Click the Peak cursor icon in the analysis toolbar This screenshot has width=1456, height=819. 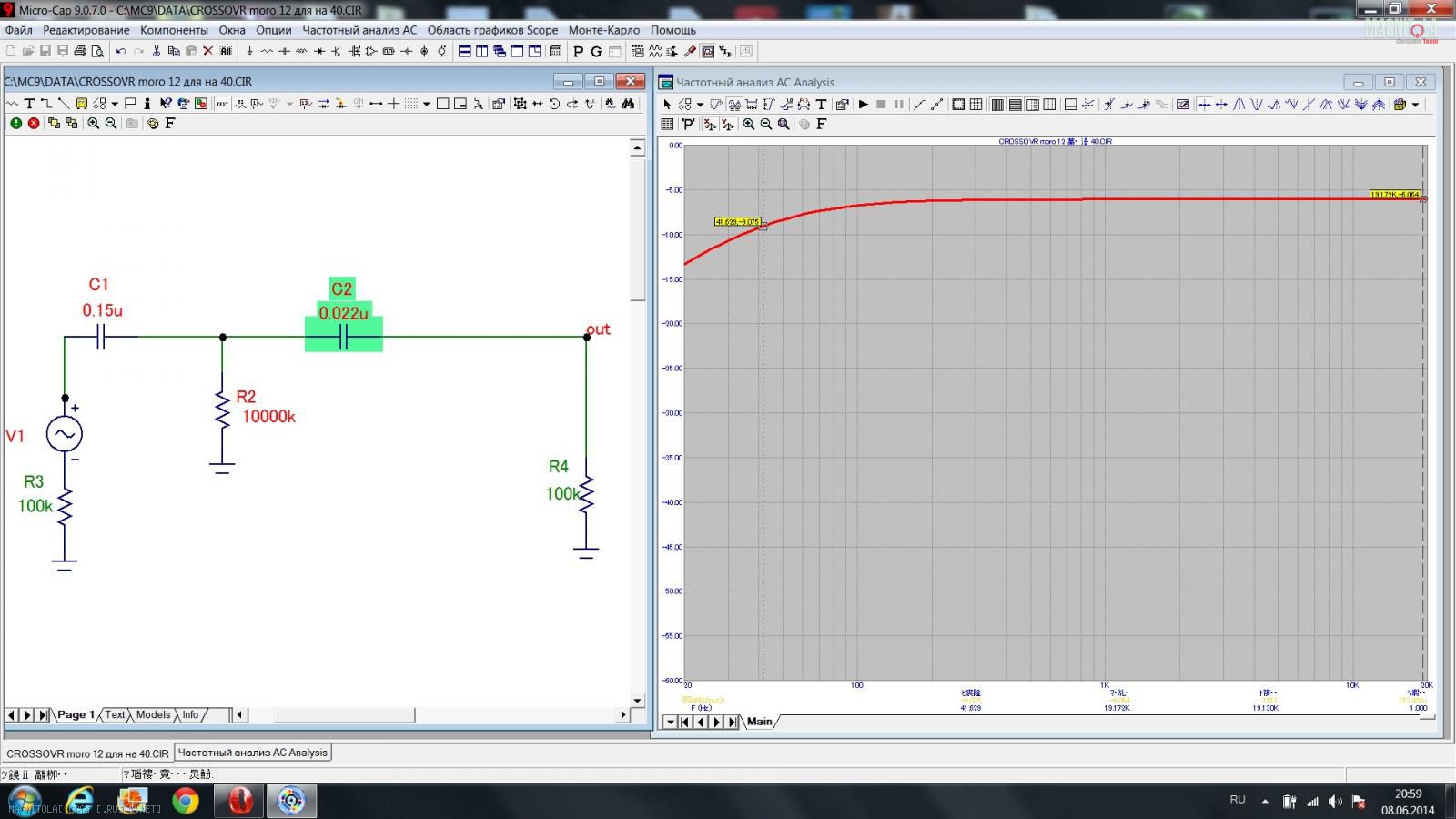tap(1239, 105)
